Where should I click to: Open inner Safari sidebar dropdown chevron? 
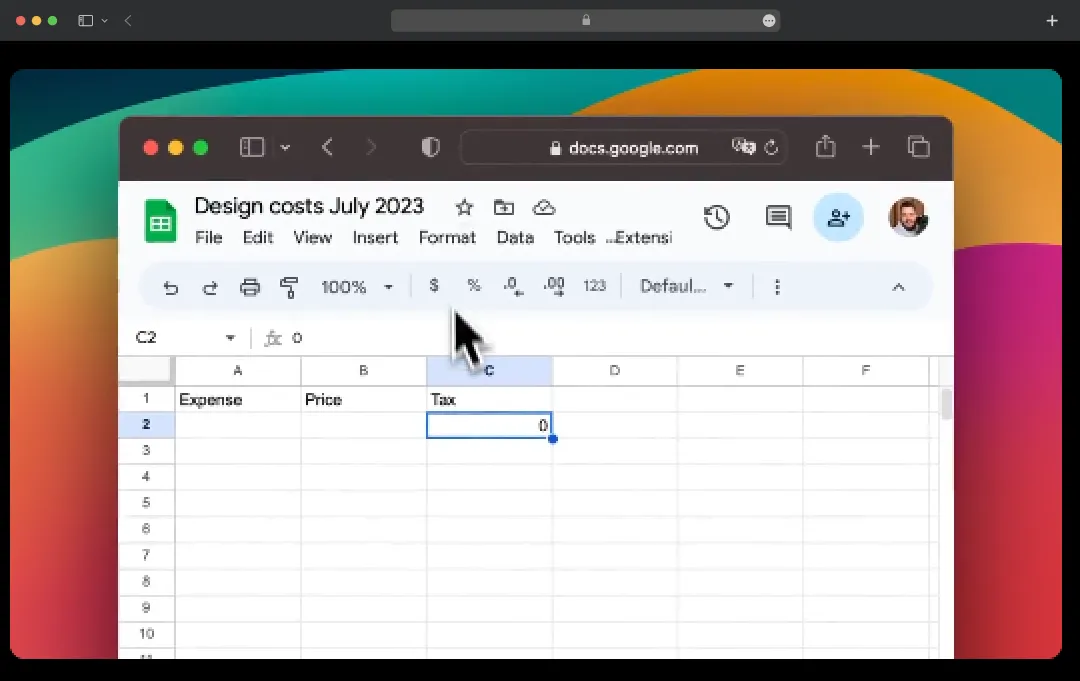coord(285,147)
